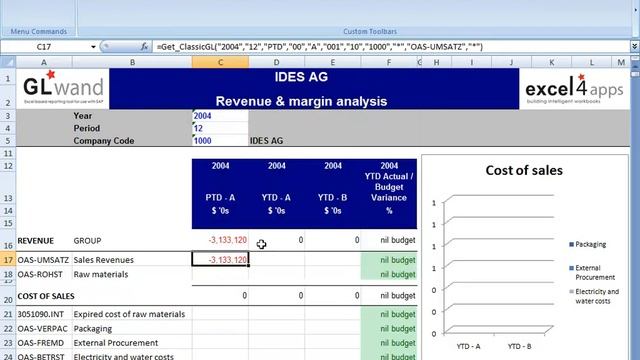The image size is (640, 360).
Task: Select column A header
Action: point(44,62)
